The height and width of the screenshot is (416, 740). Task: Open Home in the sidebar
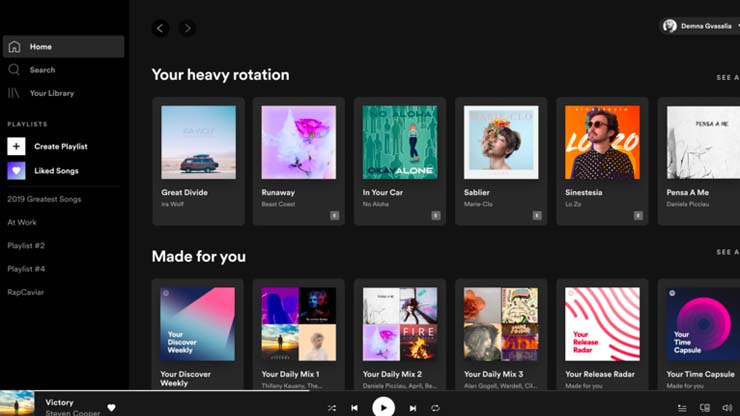[63, 47]
